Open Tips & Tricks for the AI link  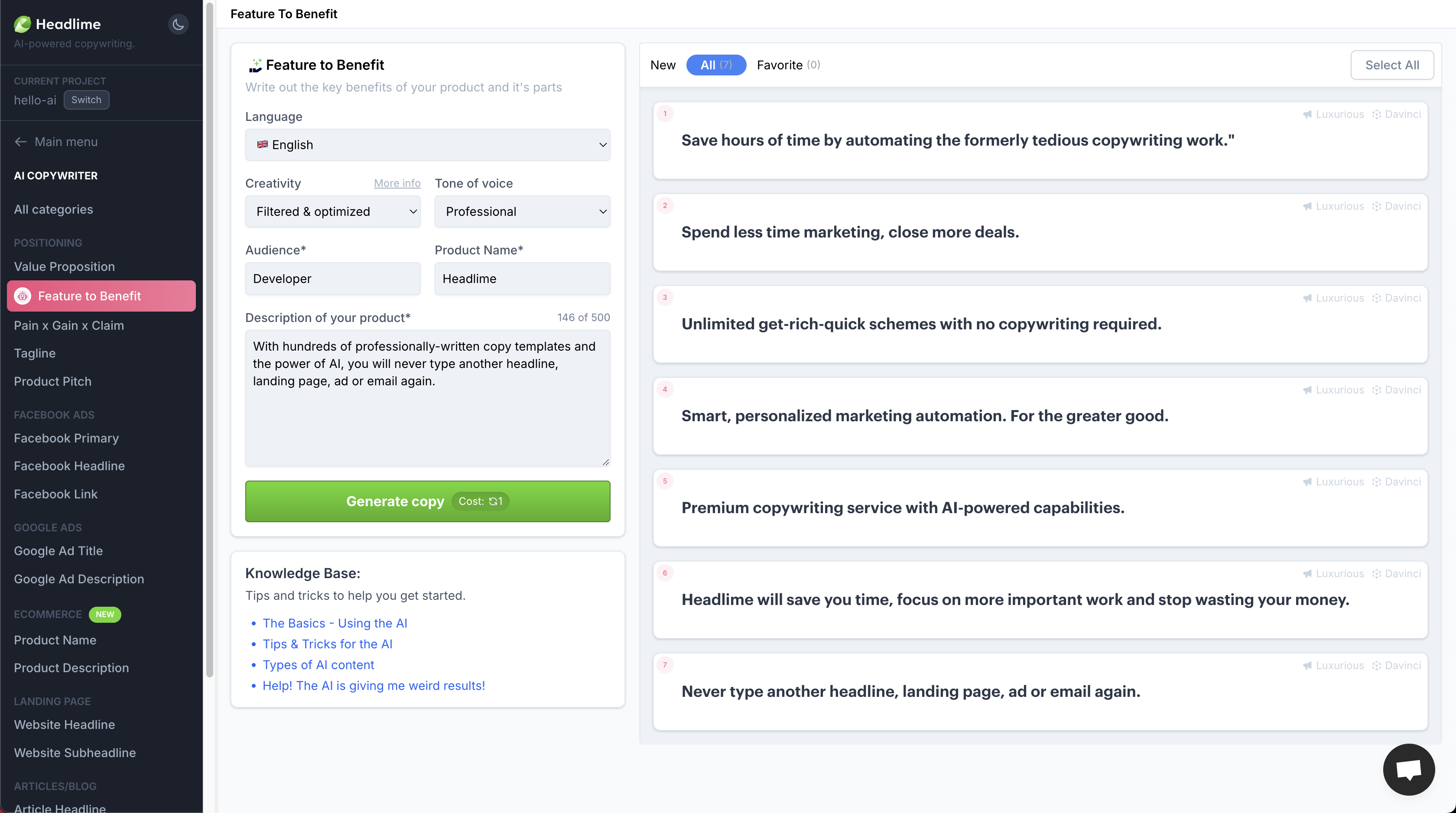pyautogui.click(x=327, y=644)
